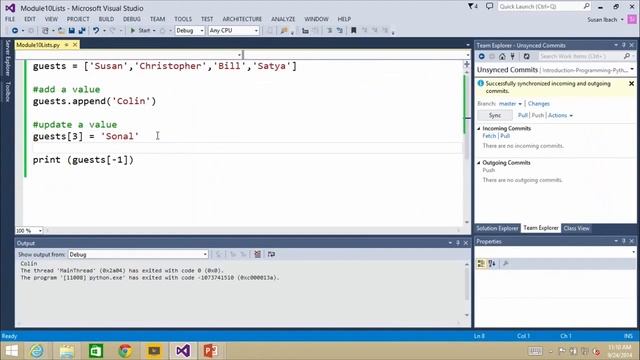Click the Pull link beside Sync
The image size is (640, 360).
pyautogui.click(x=522, y=116)
